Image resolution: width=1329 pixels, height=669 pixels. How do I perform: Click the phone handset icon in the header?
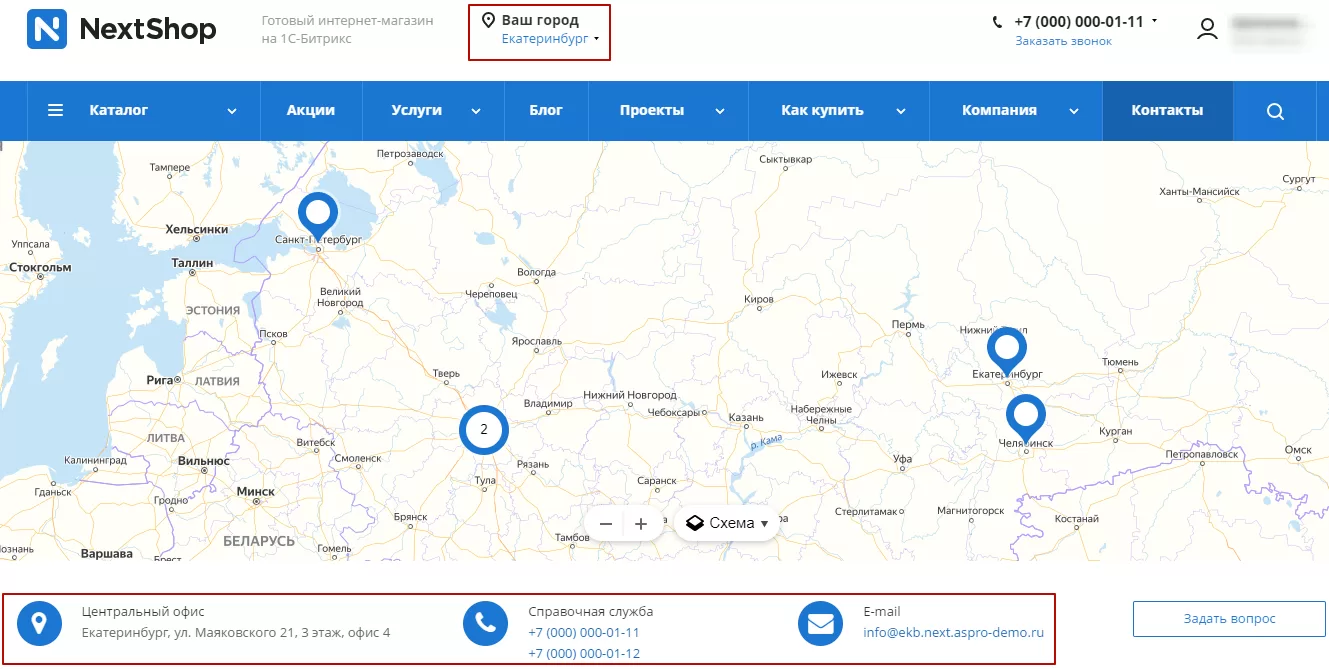(997, 21)
